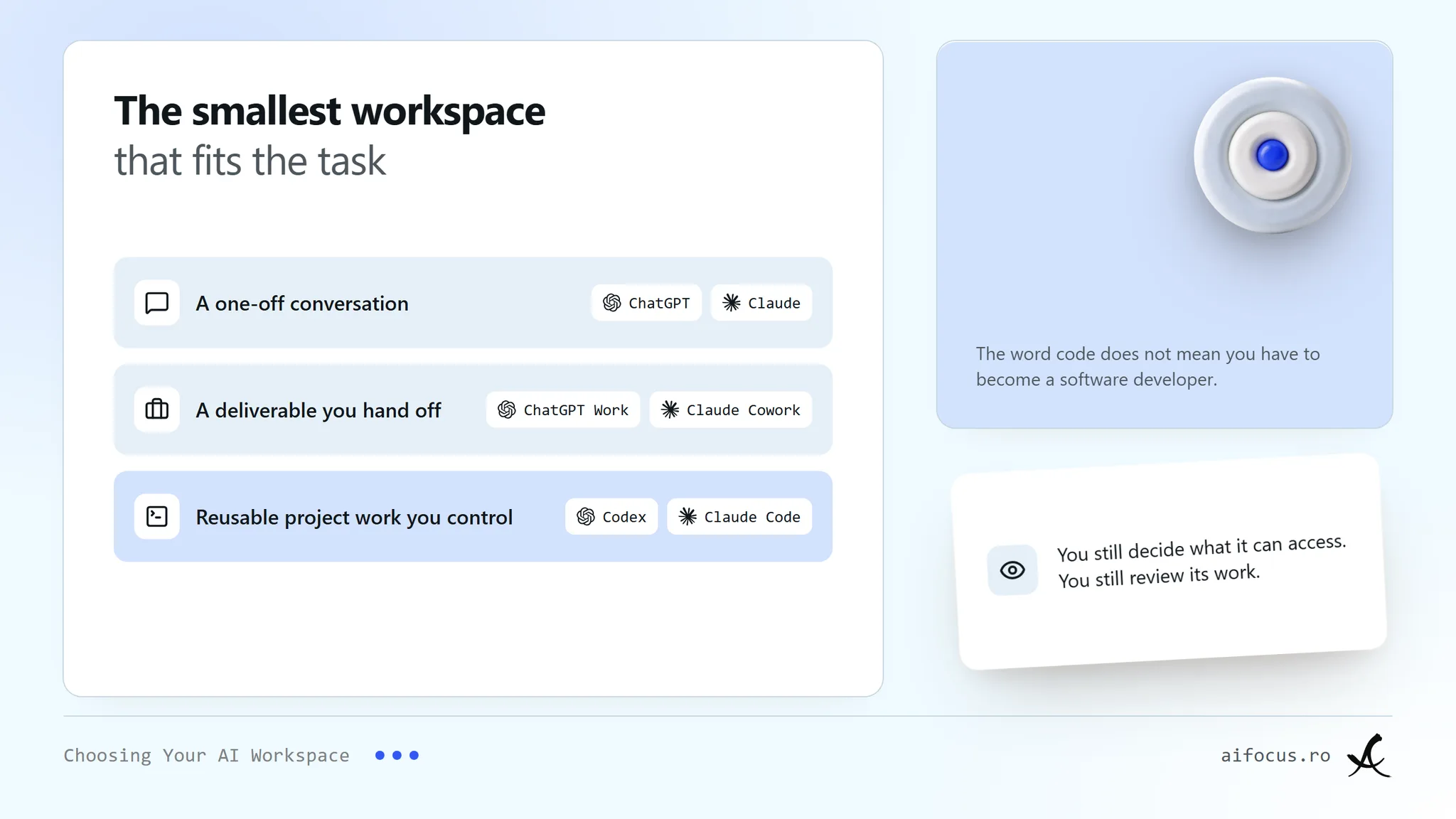Click 'Reusable project work you control' text
1456x819 pixels.
click(x=354, y=517)
